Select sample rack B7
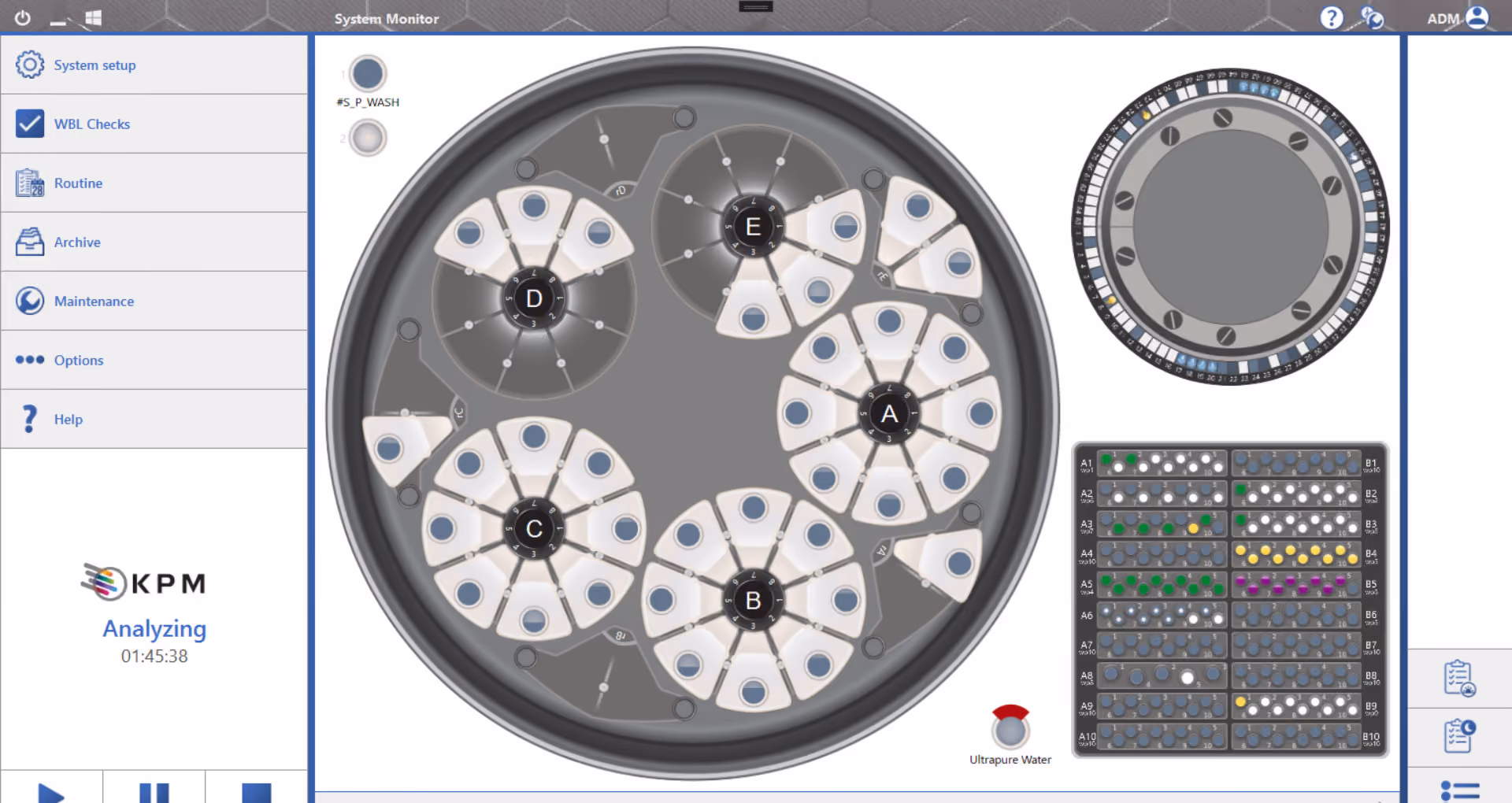The image size is (1512, 803). point(1296,646)
